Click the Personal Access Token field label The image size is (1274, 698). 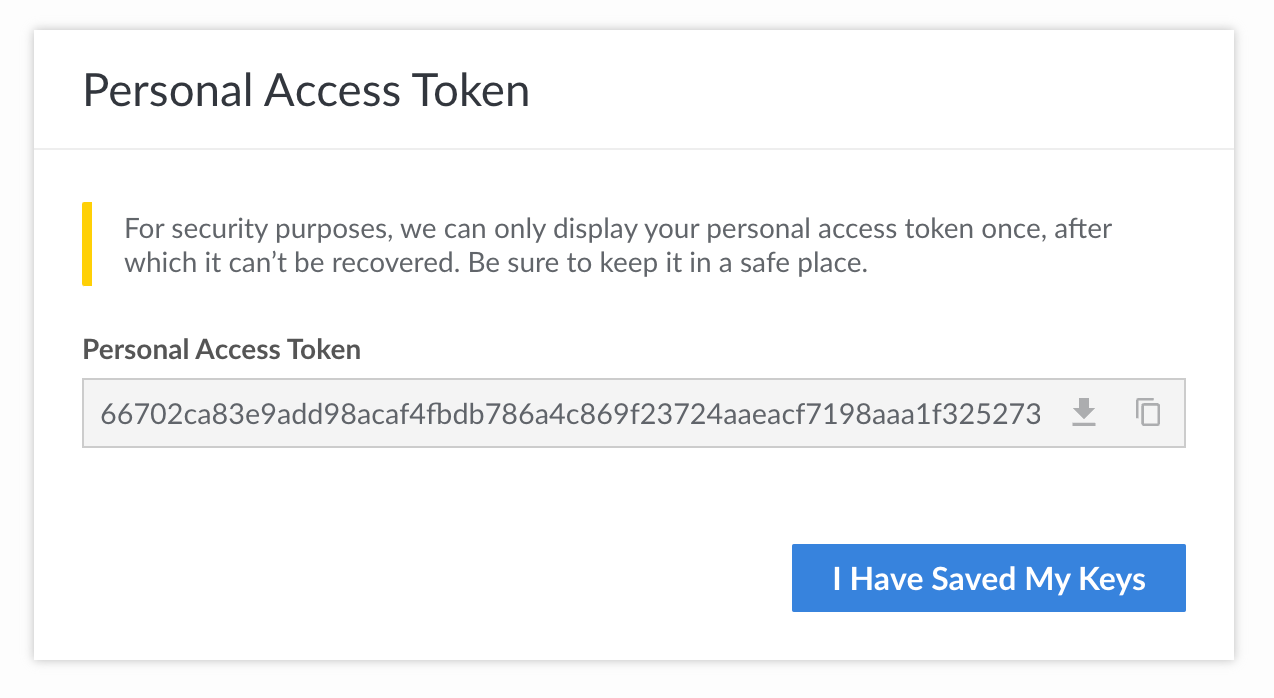coord(221,349)
